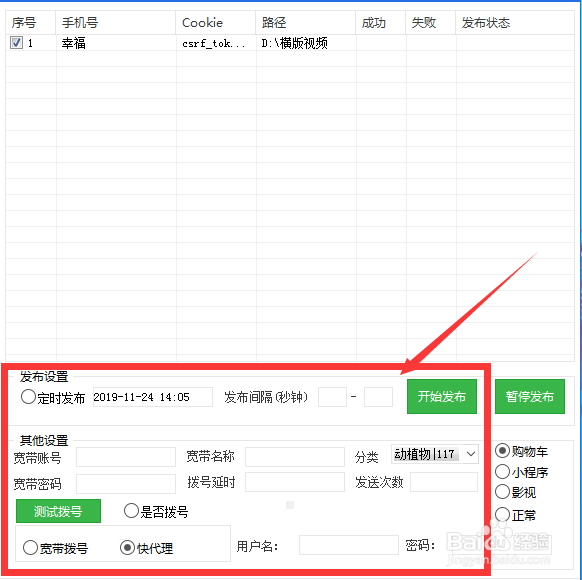The image size is (582, 580).
Task: Click the 开始发布 button
Action: pos(442,397)
